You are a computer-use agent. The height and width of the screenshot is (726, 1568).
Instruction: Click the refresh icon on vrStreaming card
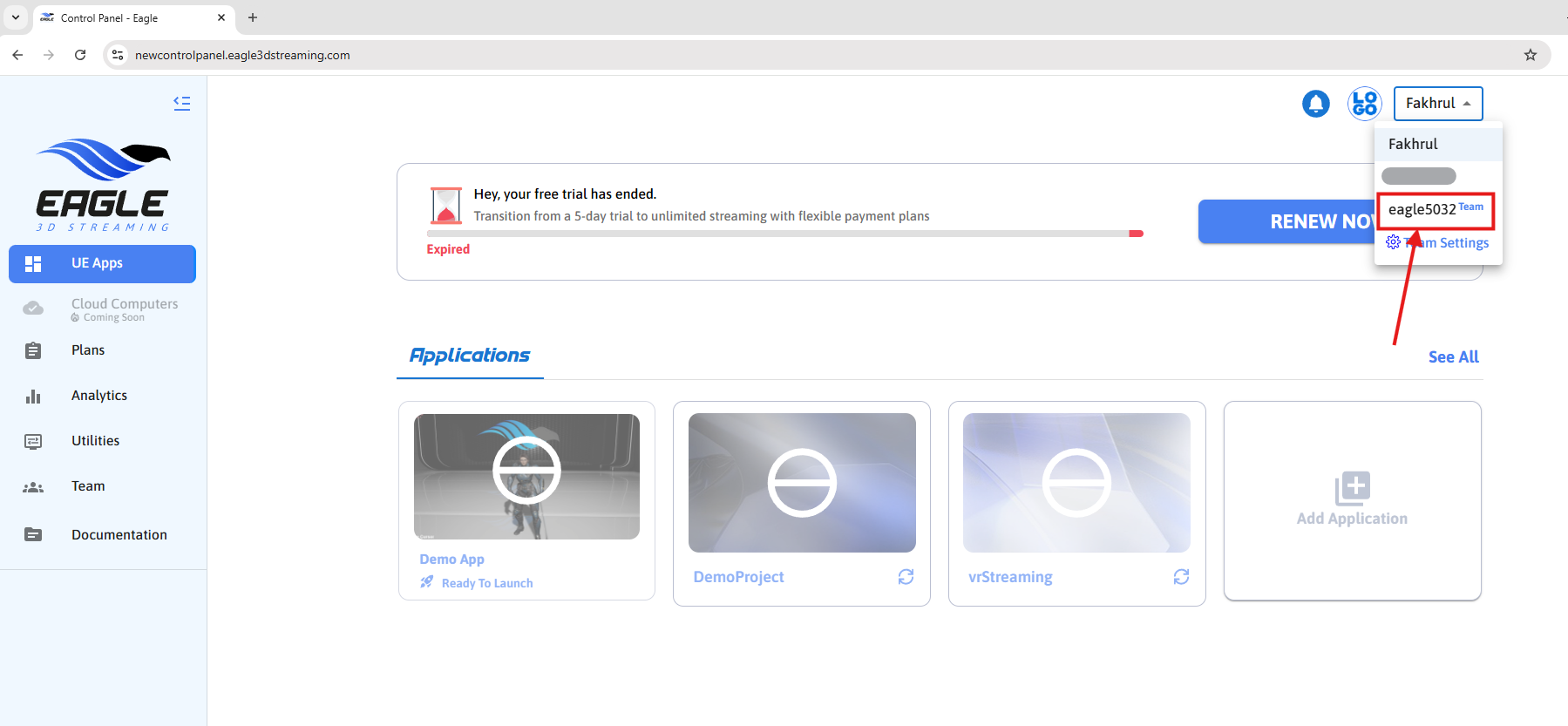[x=1181, y=577]
